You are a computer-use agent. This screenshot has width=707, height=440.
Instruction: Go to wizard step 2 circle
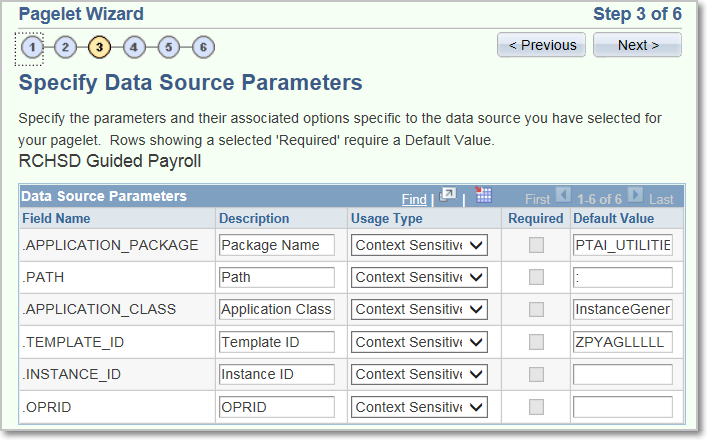pos(65,47)
